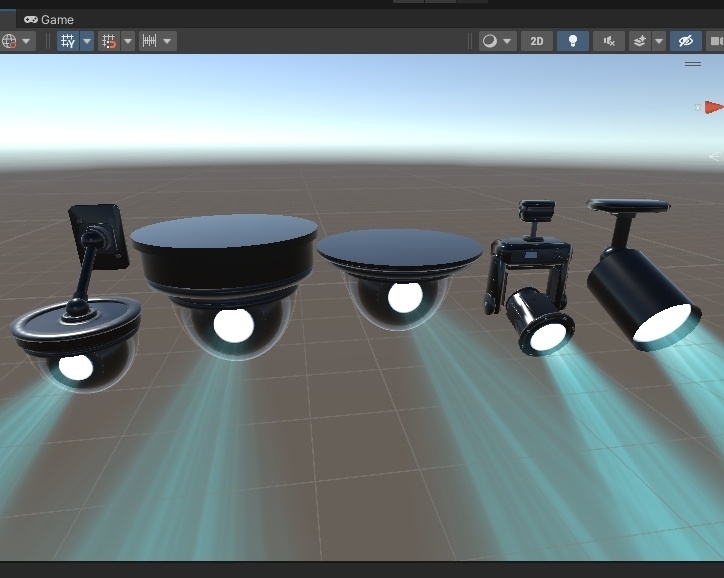
Task: Toggle the global handle rotation globe icon
Action: click(9, 41)
